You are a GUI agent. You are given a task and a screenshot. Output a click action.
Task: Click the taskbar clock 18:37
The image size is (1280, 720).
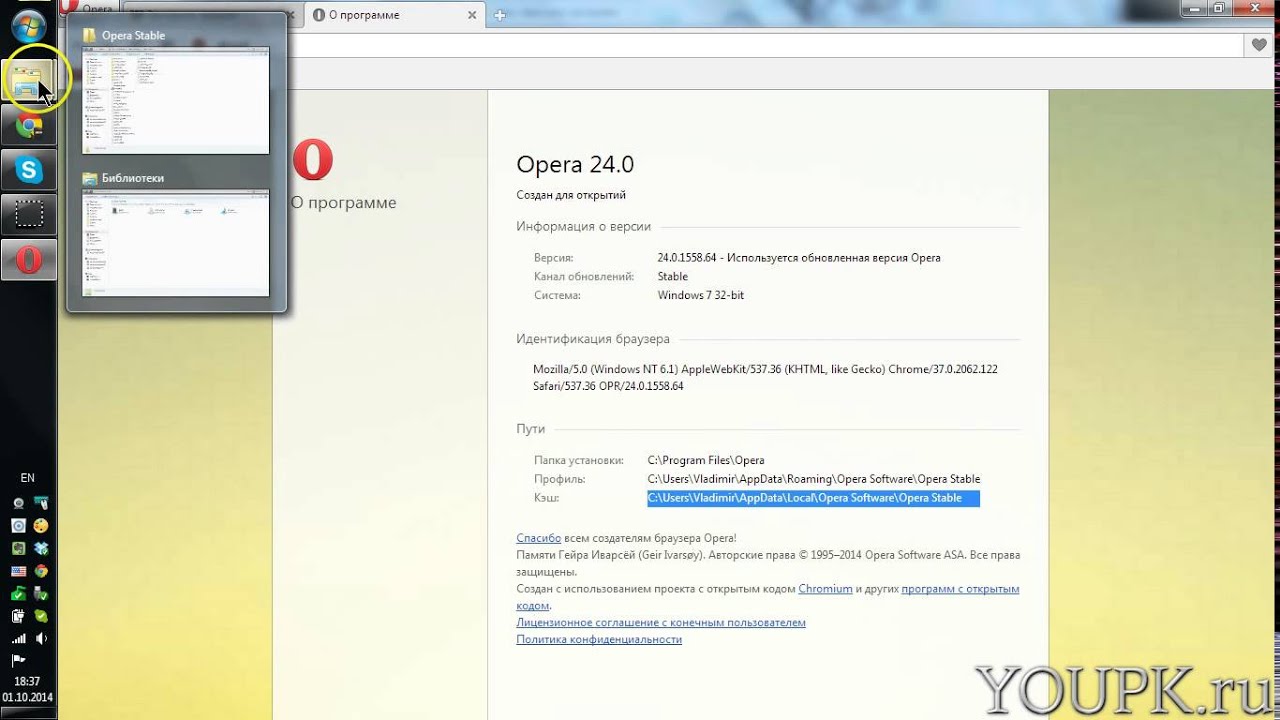click(28, 682)
